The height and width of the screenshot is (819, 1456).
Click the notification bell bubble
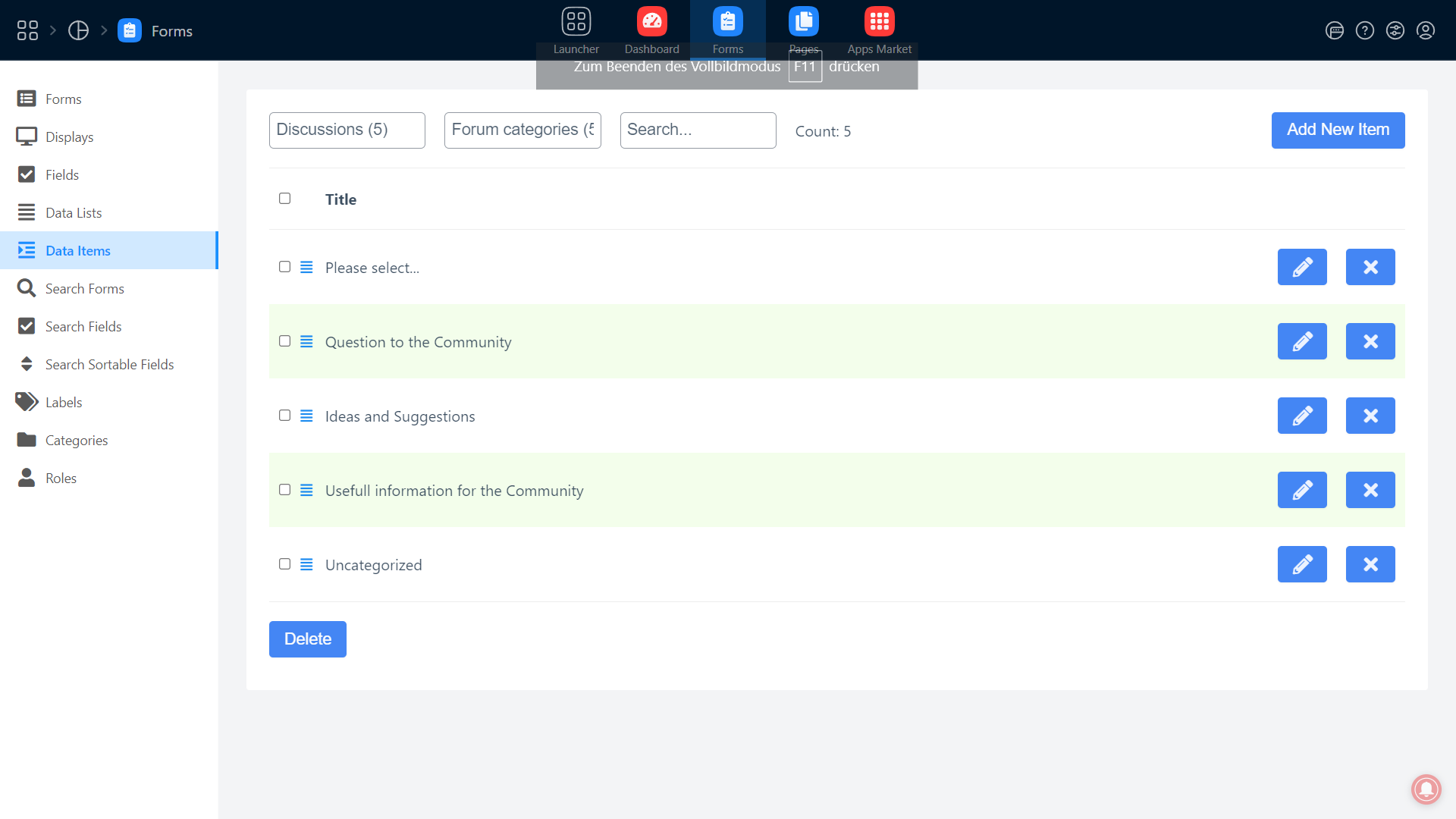pos(1426,789)
